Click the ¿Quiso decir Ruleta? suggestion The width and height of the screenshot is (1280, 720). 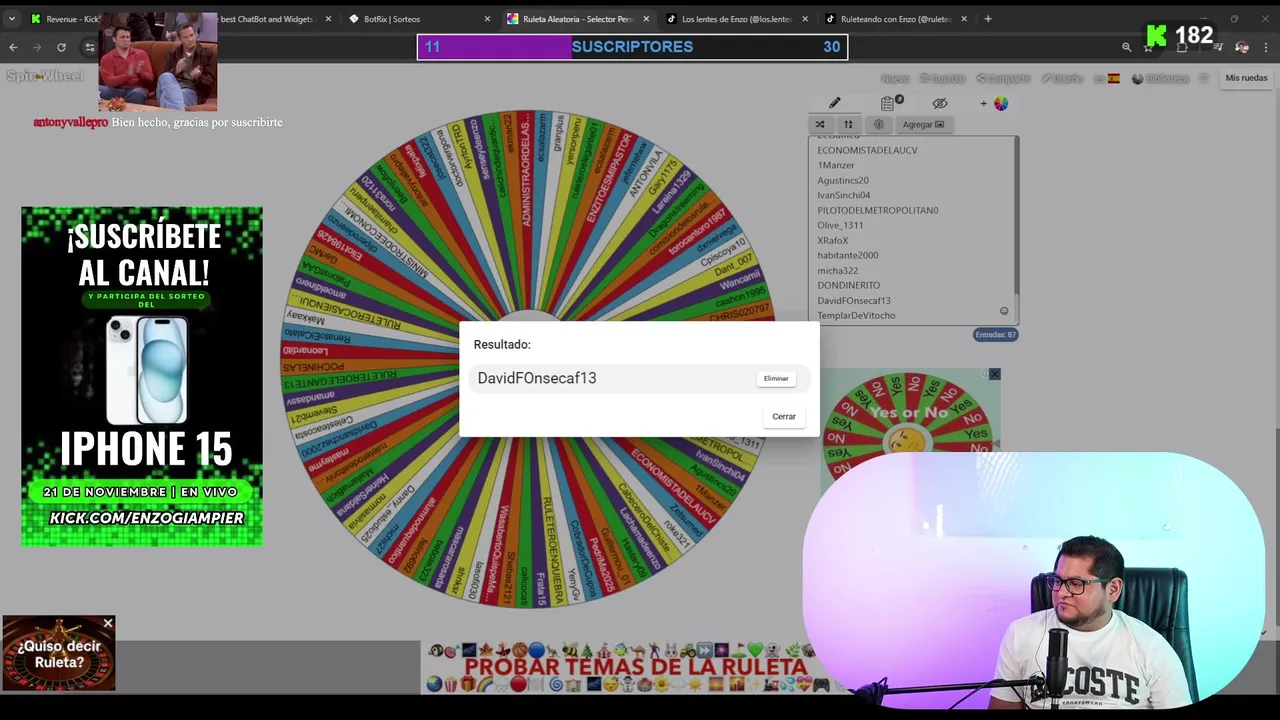[x=58, y=655]
